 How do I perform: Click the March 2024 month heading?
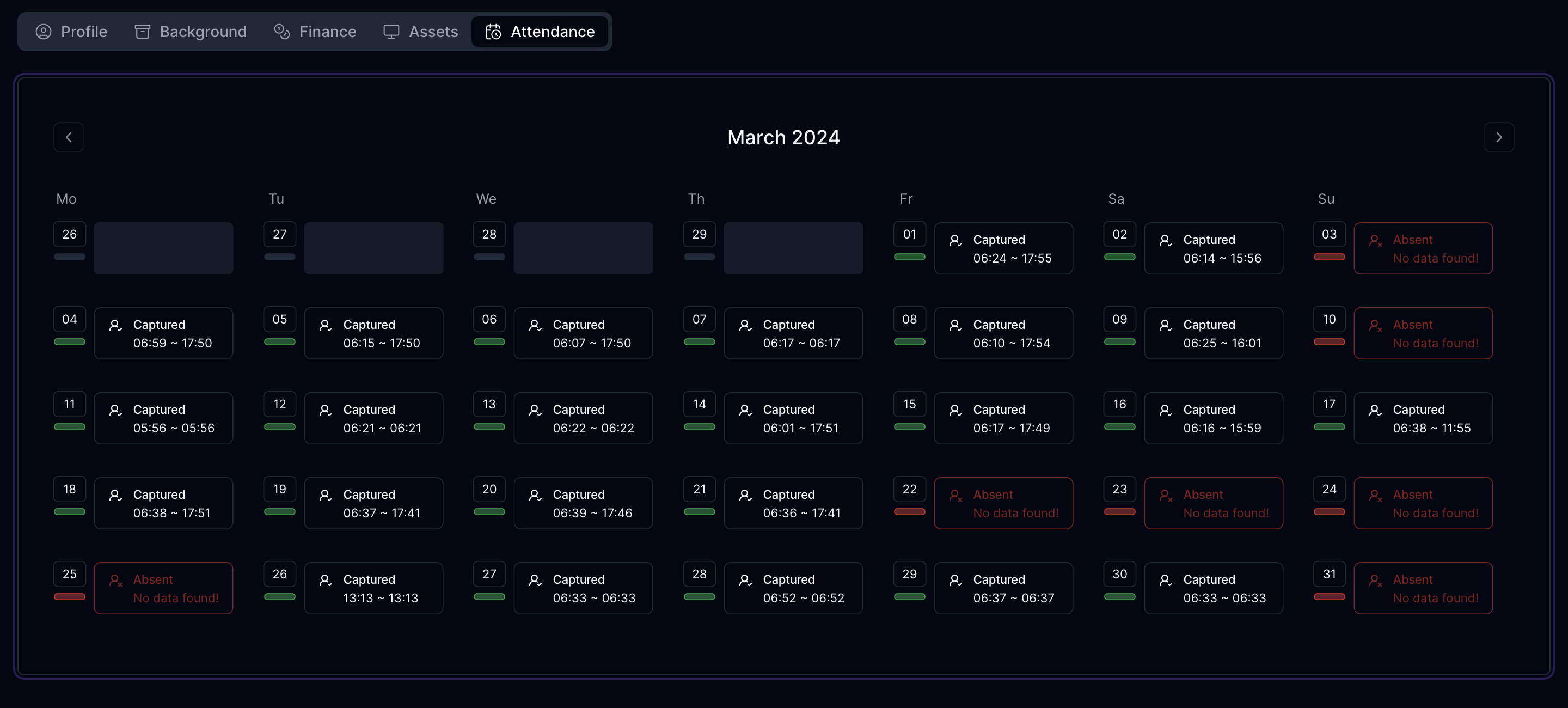pos(783,138)
